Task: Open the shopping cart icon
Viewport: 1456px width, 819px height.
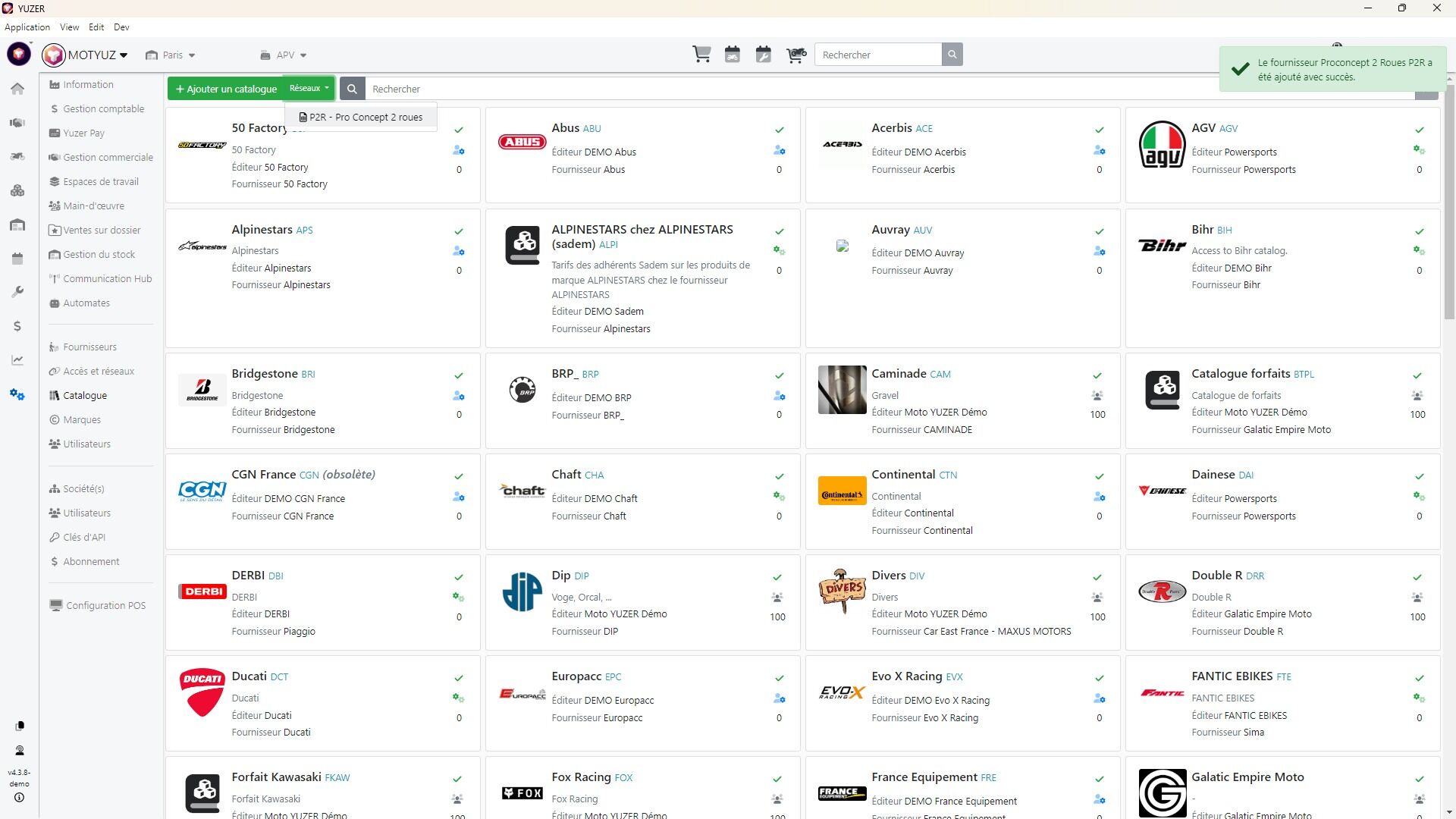Action: 701,55
